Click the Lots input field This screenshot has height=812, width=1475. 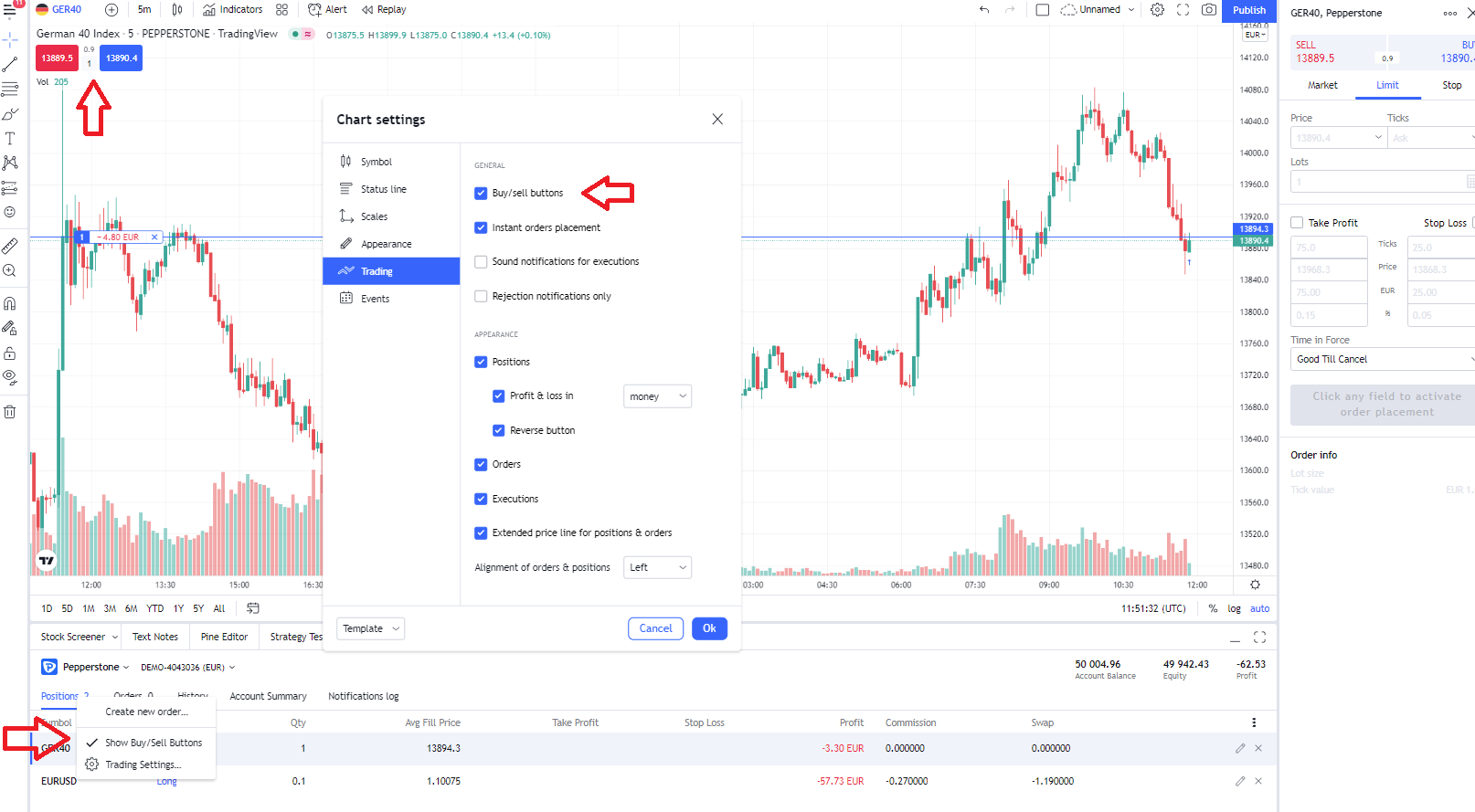(1376, 182)
